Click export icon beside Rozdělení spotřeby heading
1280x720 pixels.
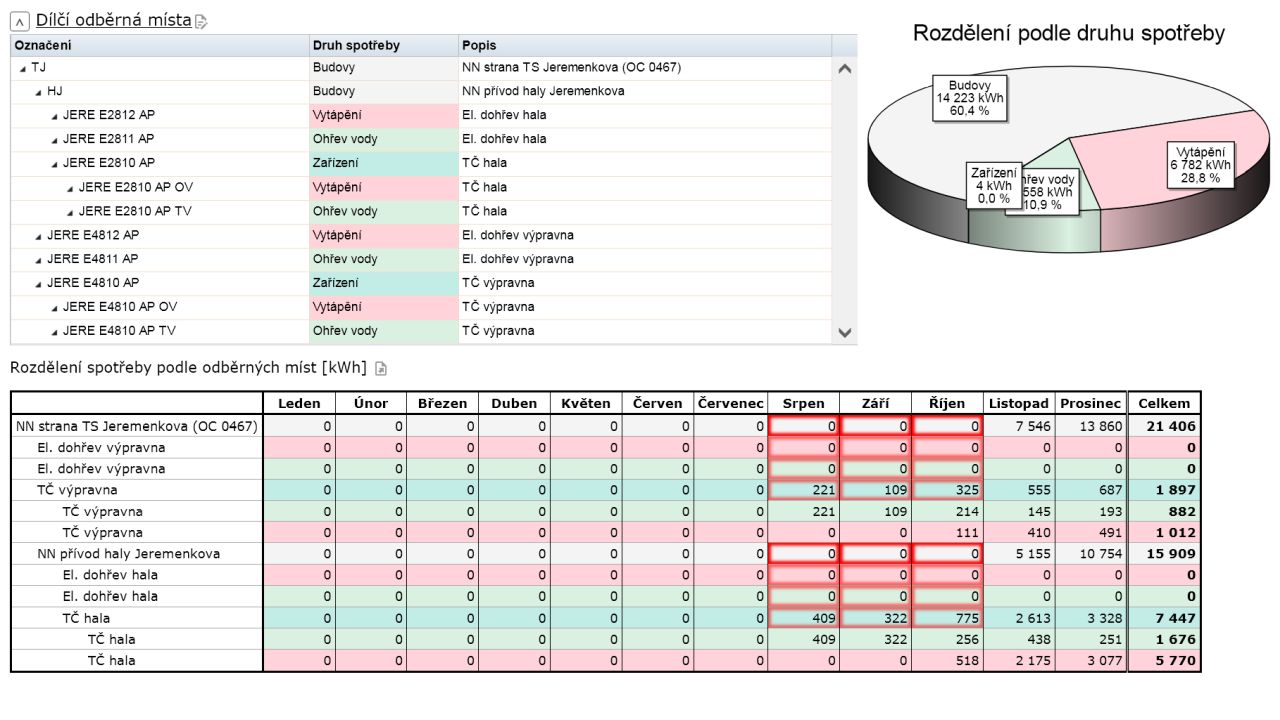[381, 369]
